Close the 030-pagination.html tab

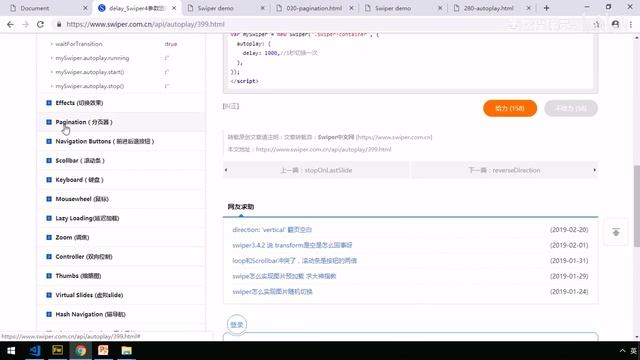click(351, 8)
